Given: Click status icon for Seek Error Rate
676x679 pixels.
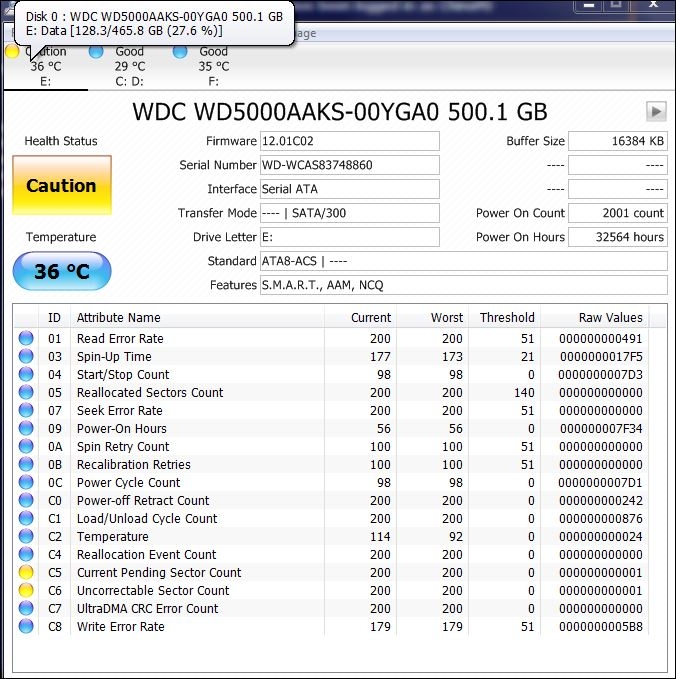Looking at the screenshot, I should 26,410.
